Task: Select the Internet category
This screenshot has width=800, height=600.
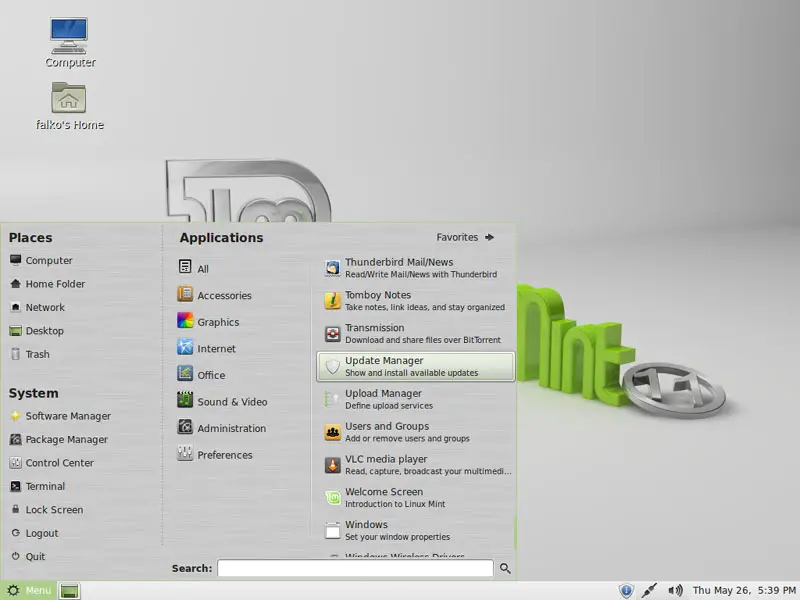Action: (x=207, y=348)
